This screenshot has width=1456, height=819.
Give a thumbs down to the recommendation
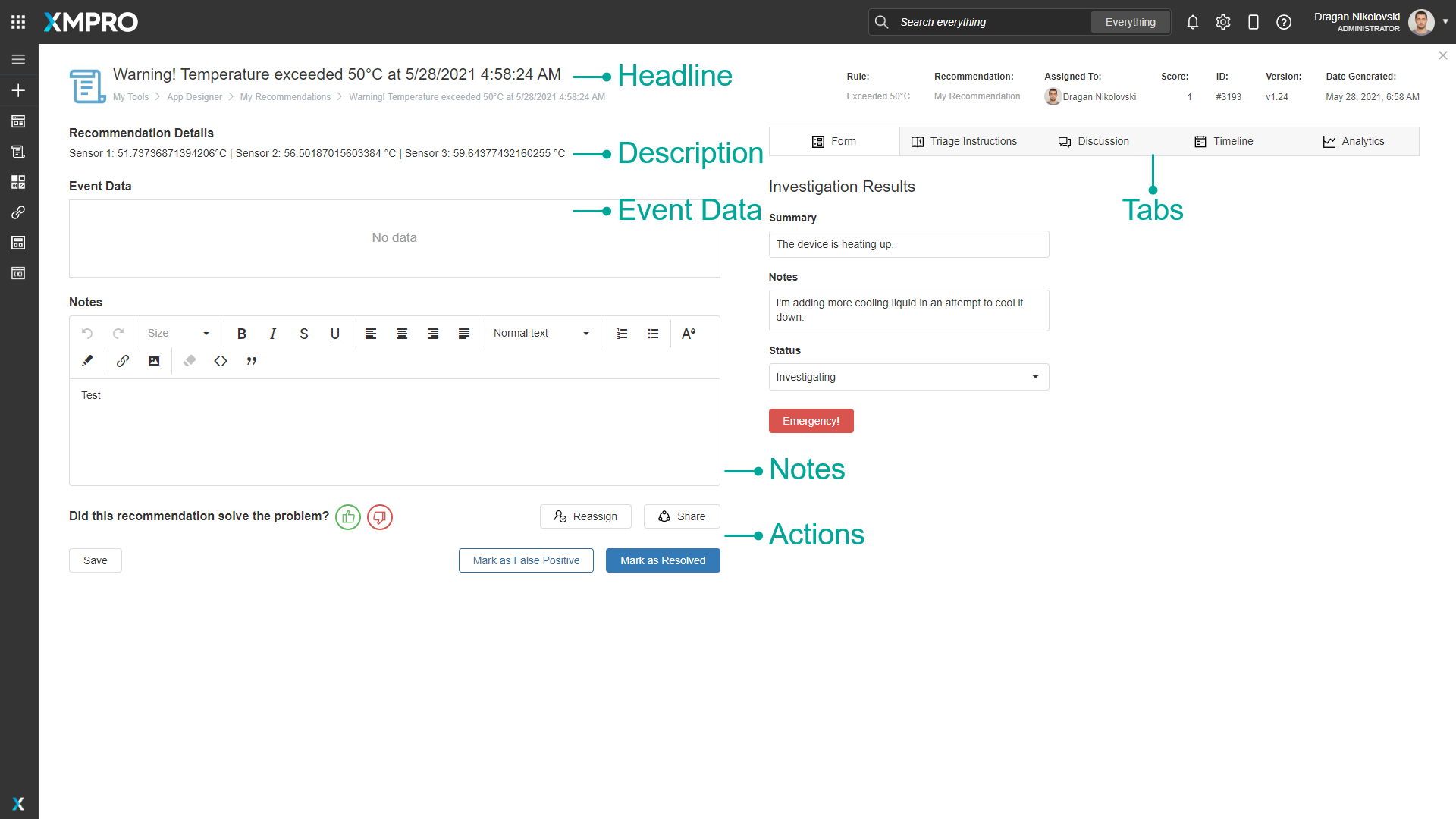pyautogui.click(x=379, y=517)
